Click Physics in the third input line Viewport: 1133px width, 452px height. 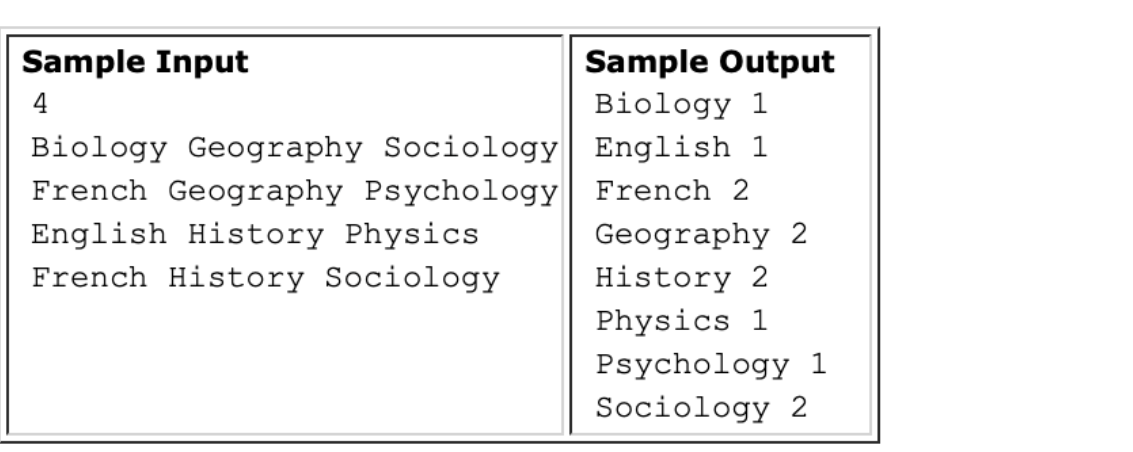(x=412, y=235)
